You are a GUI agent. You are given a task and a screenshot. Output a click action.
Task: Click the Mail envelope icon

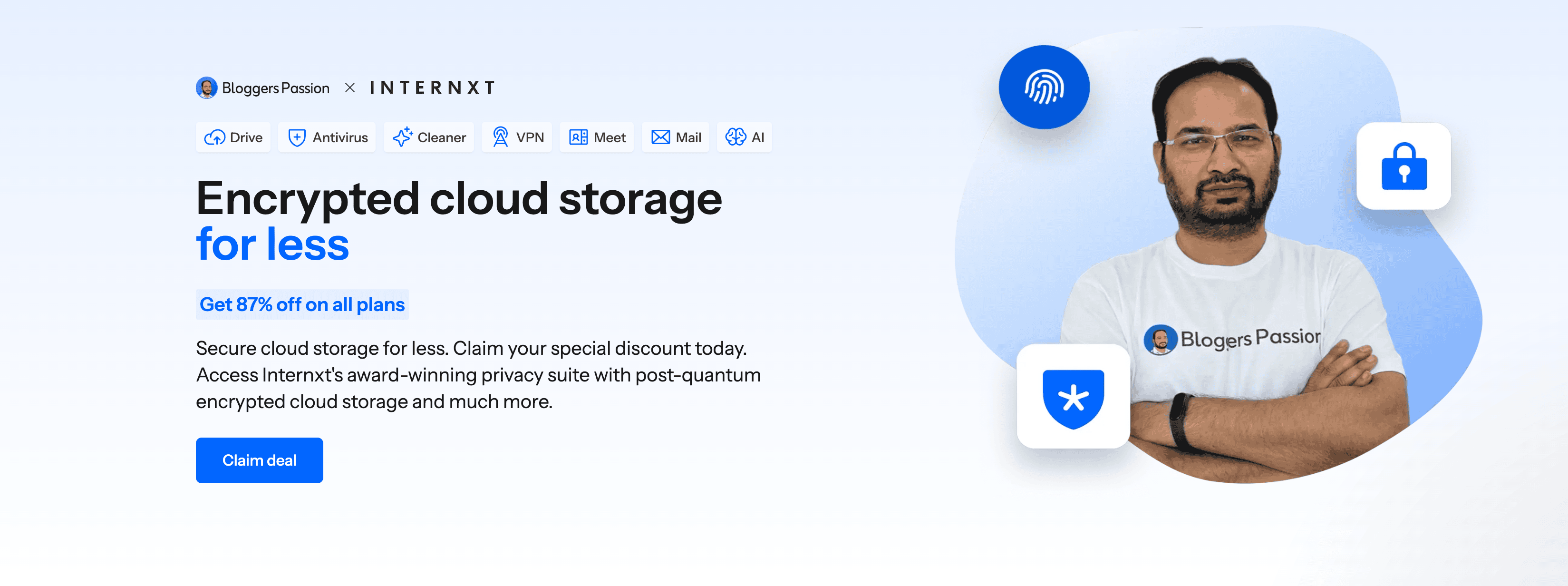(660, 137)
